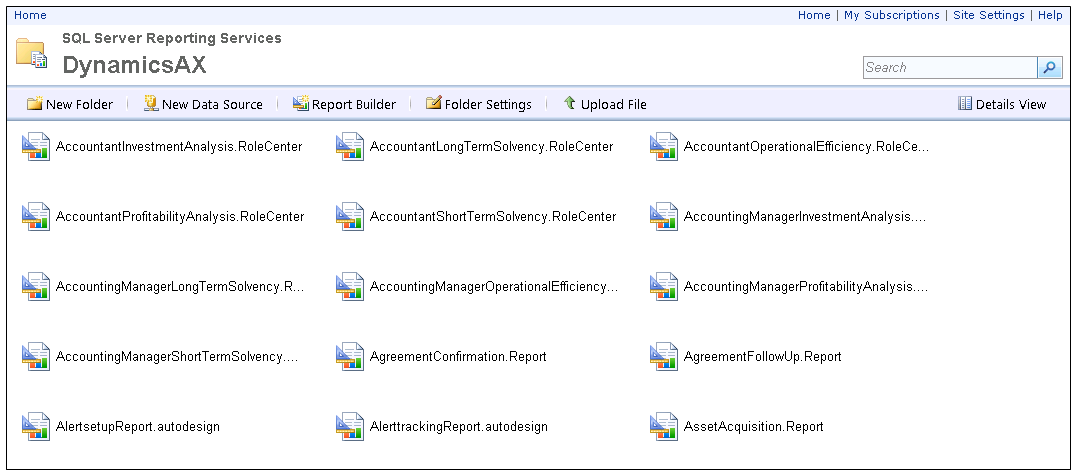Open AccountingManagerLongTermSolvency report name link
The width and height of the screenshot is (1076, 476).
point(180,286)
